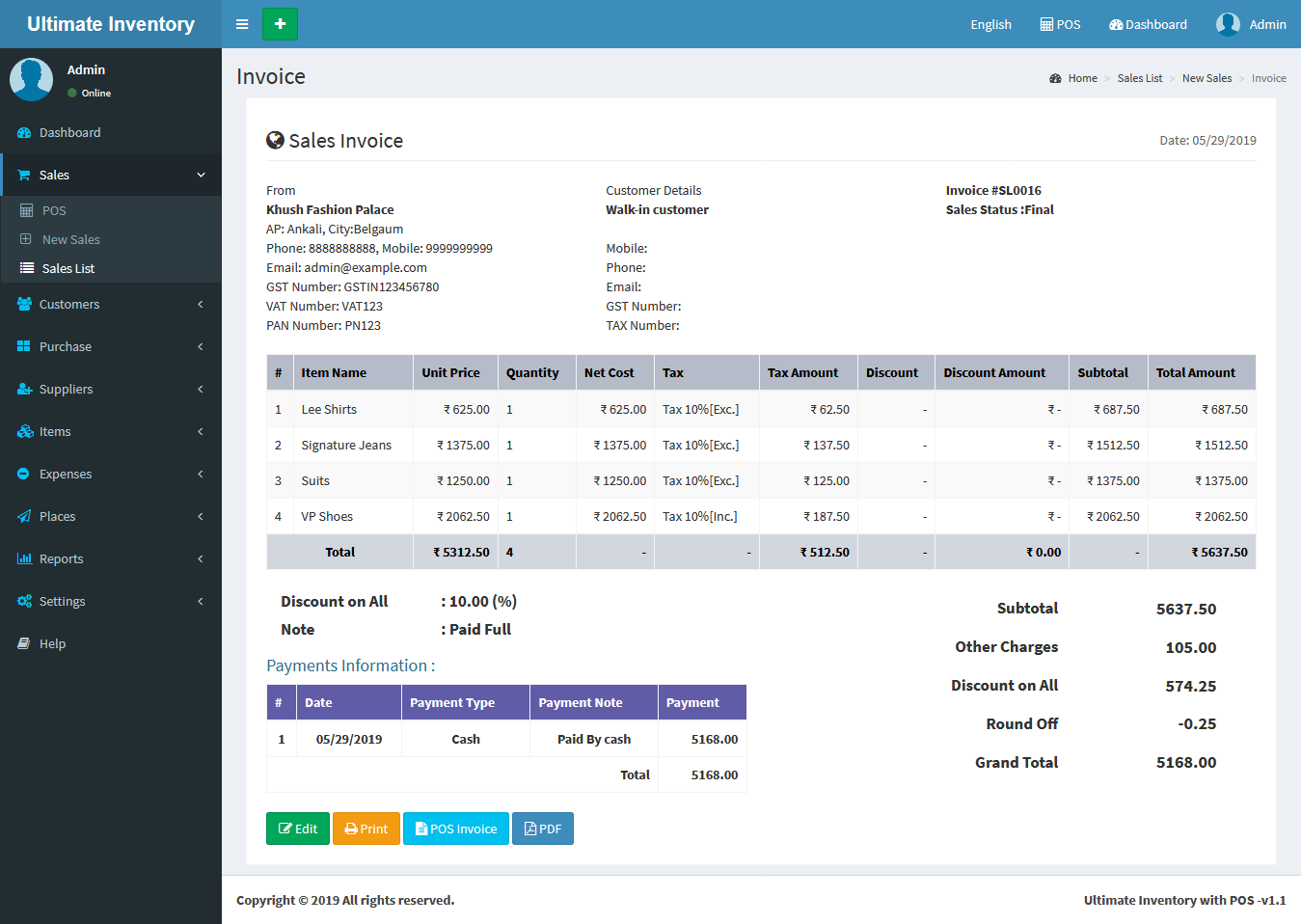The width and height of the screenshot is (1301, 924).
Task: Click the Help book icon in sidebar
Action: pyautogui.click(x=24, y=644)
